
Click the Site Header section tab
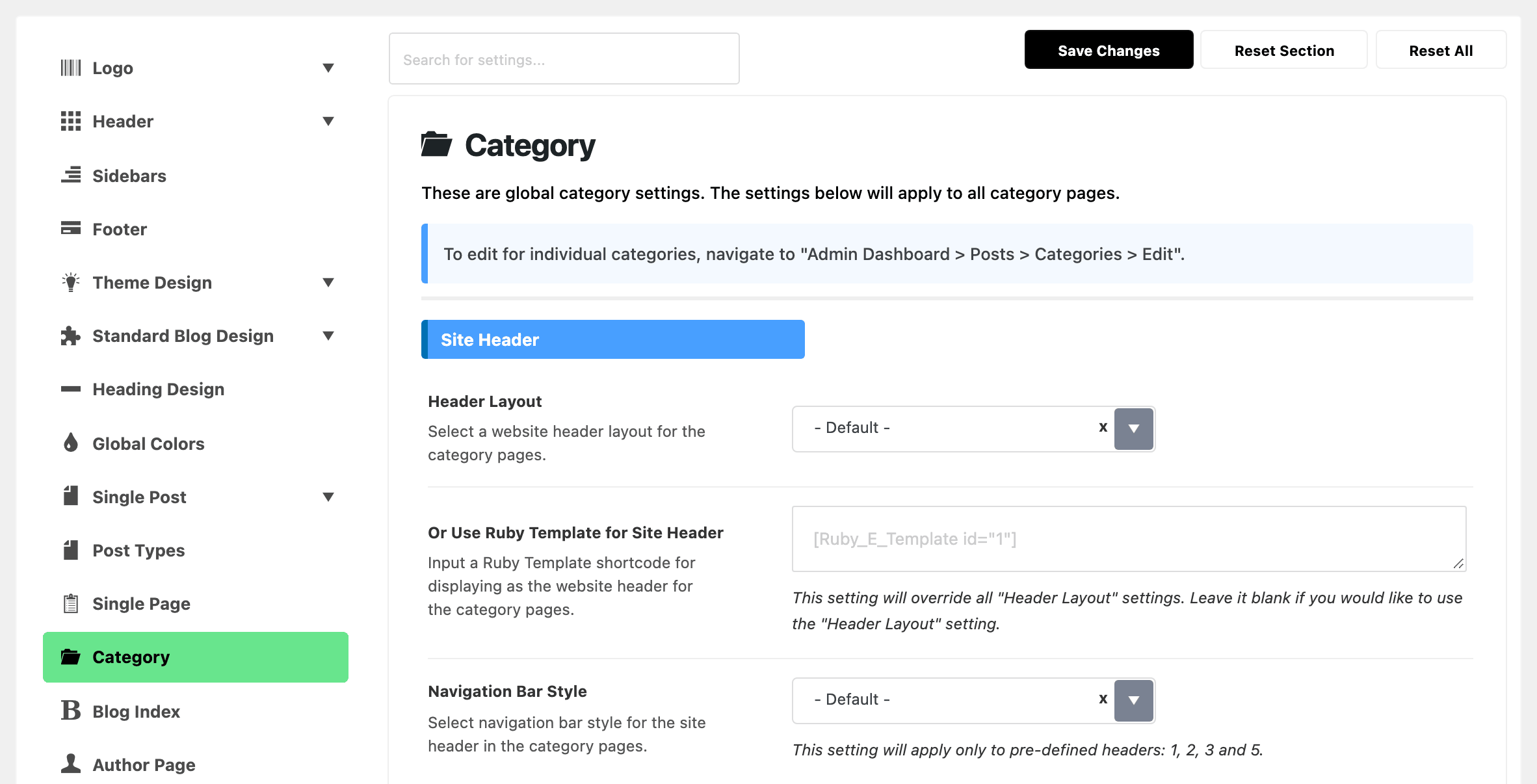(x=613, y=339)
